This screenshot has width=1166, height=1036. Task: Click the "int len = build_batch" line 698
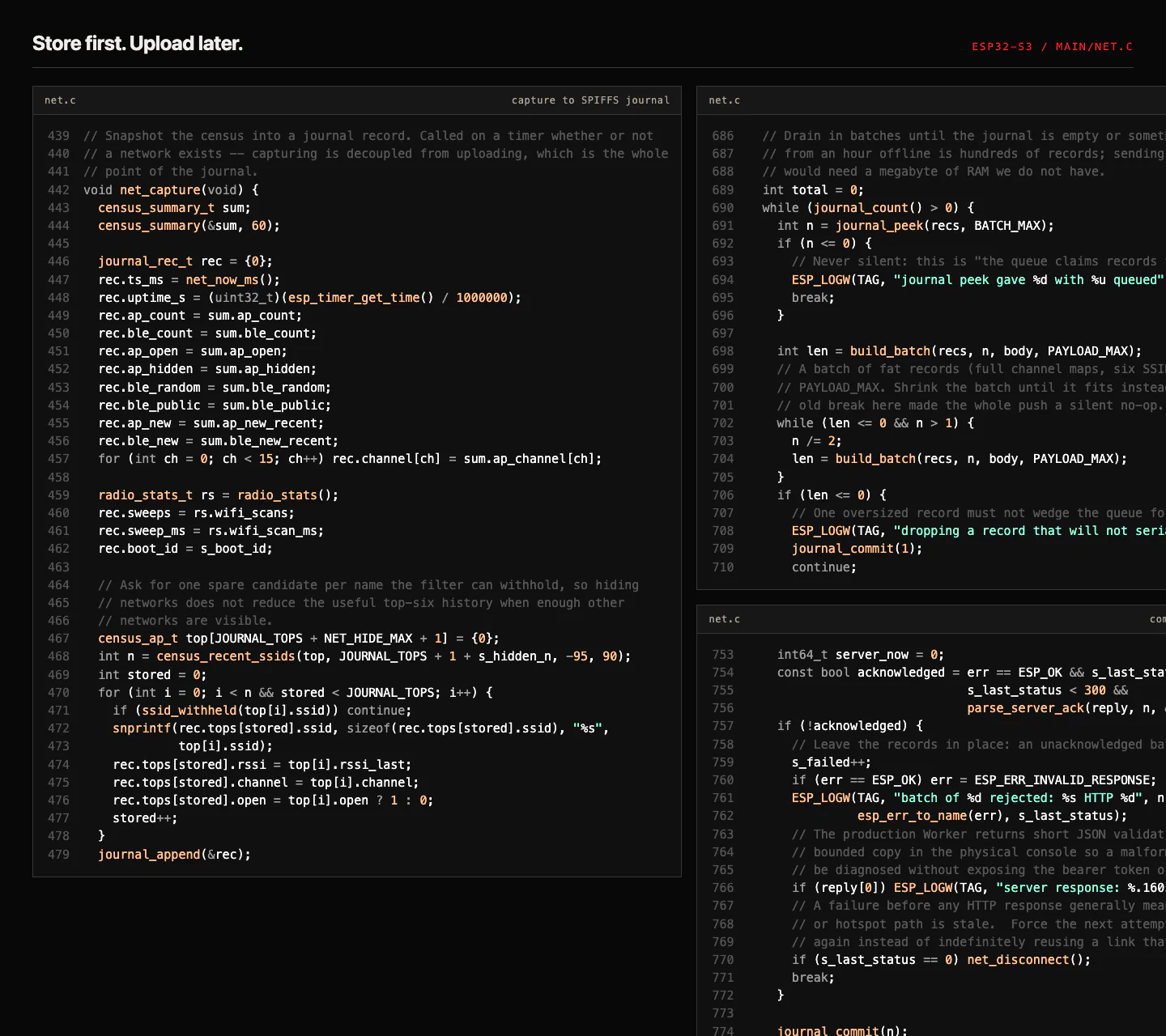click(960, 351)
